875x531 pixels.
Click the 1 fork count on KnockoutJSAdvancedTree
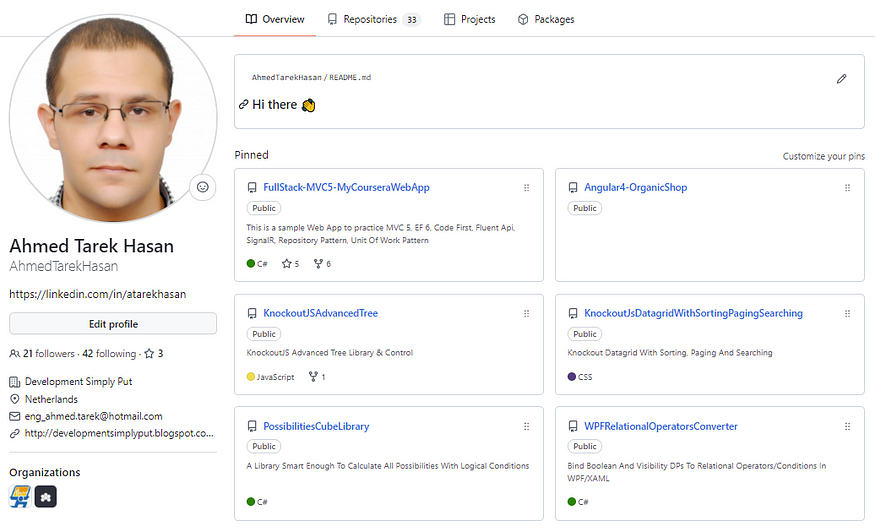click(x=317, y=377)
